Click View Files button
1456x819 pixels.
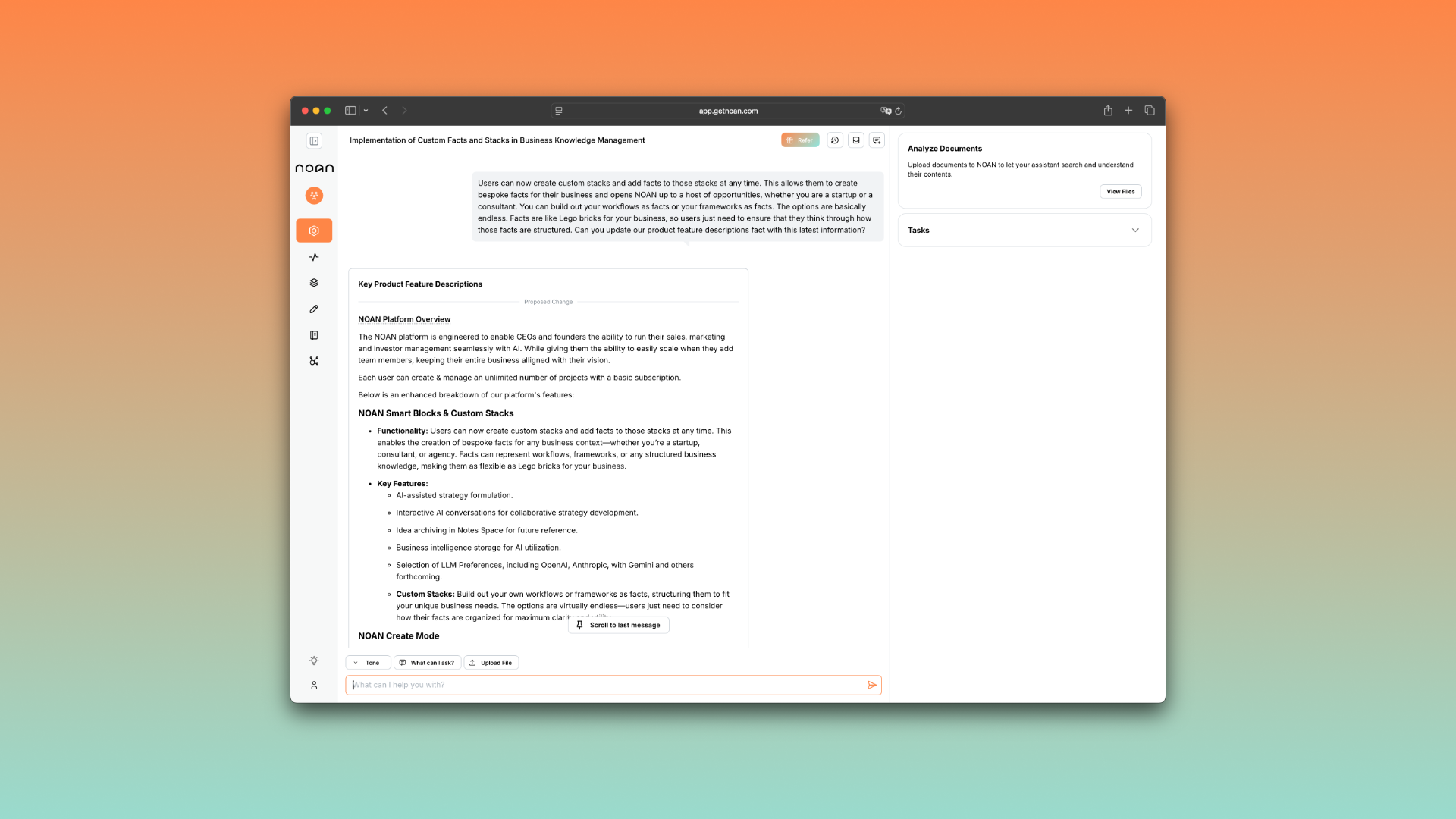pos(1120,192)
